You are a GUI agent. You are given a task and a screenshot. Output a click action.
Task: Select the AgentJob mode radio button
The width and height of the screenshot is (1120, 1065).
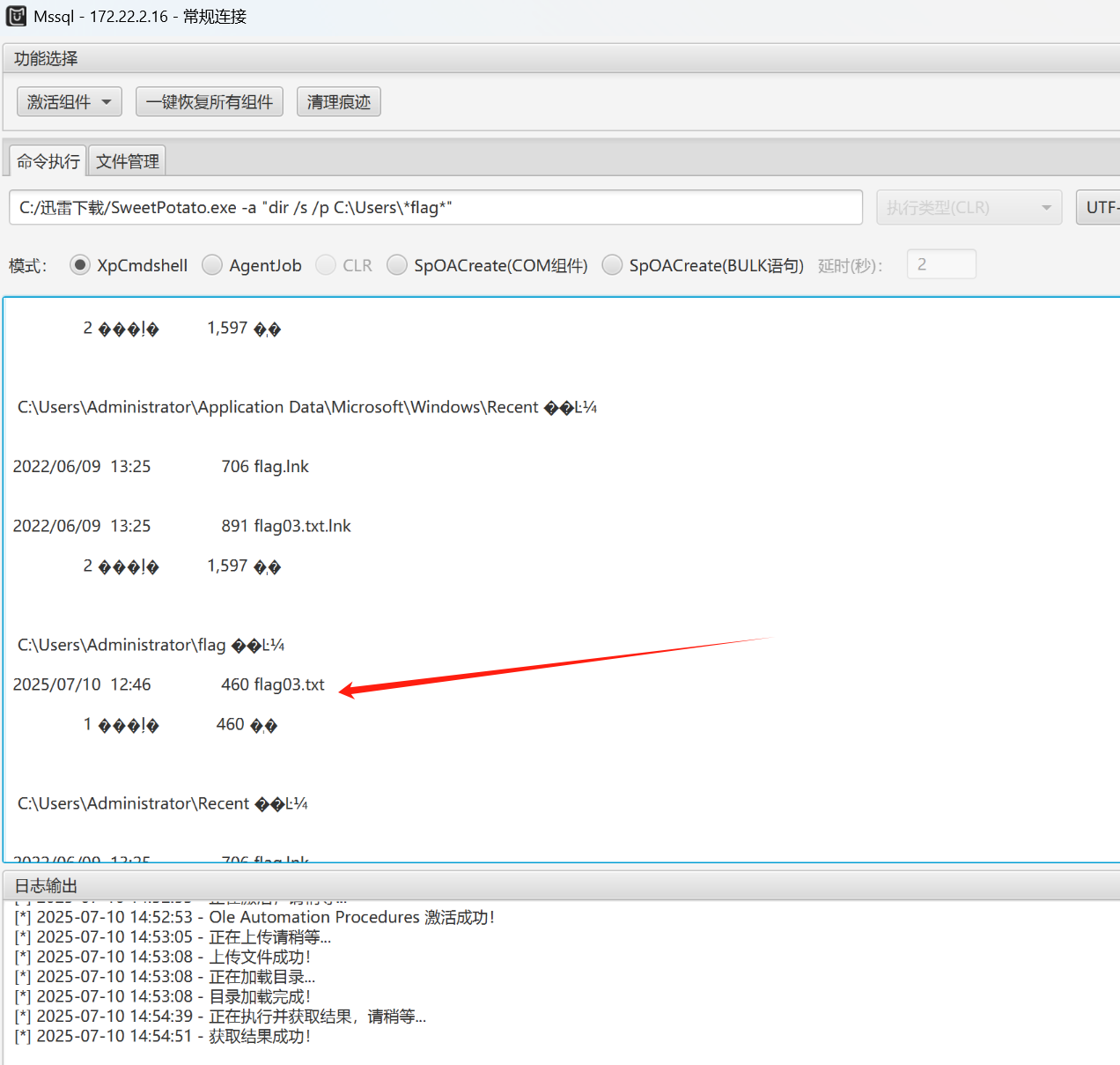pyautogui.click(x=212, y=265)
